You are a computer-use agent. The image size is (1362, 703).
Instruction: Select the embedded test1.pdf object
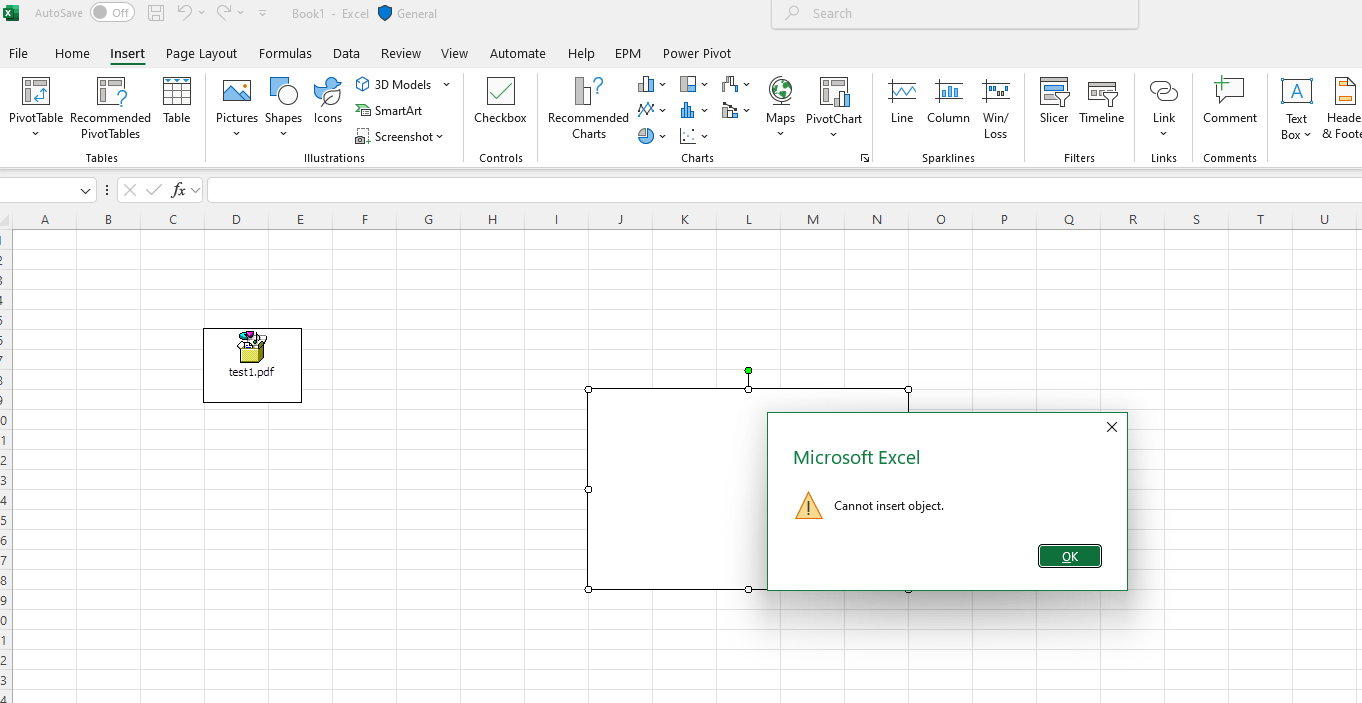coord(252,365)
